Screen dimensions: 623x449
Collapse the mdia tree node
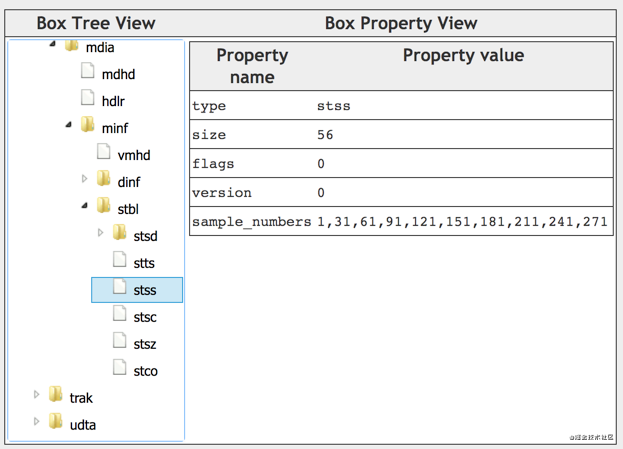[x=52, y=44]
